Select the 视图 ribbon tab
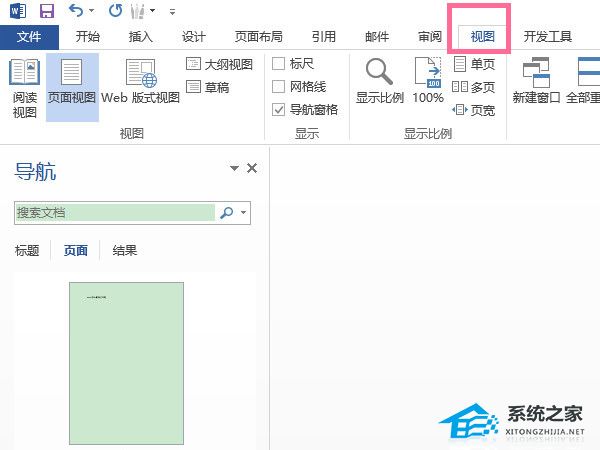 483,37
